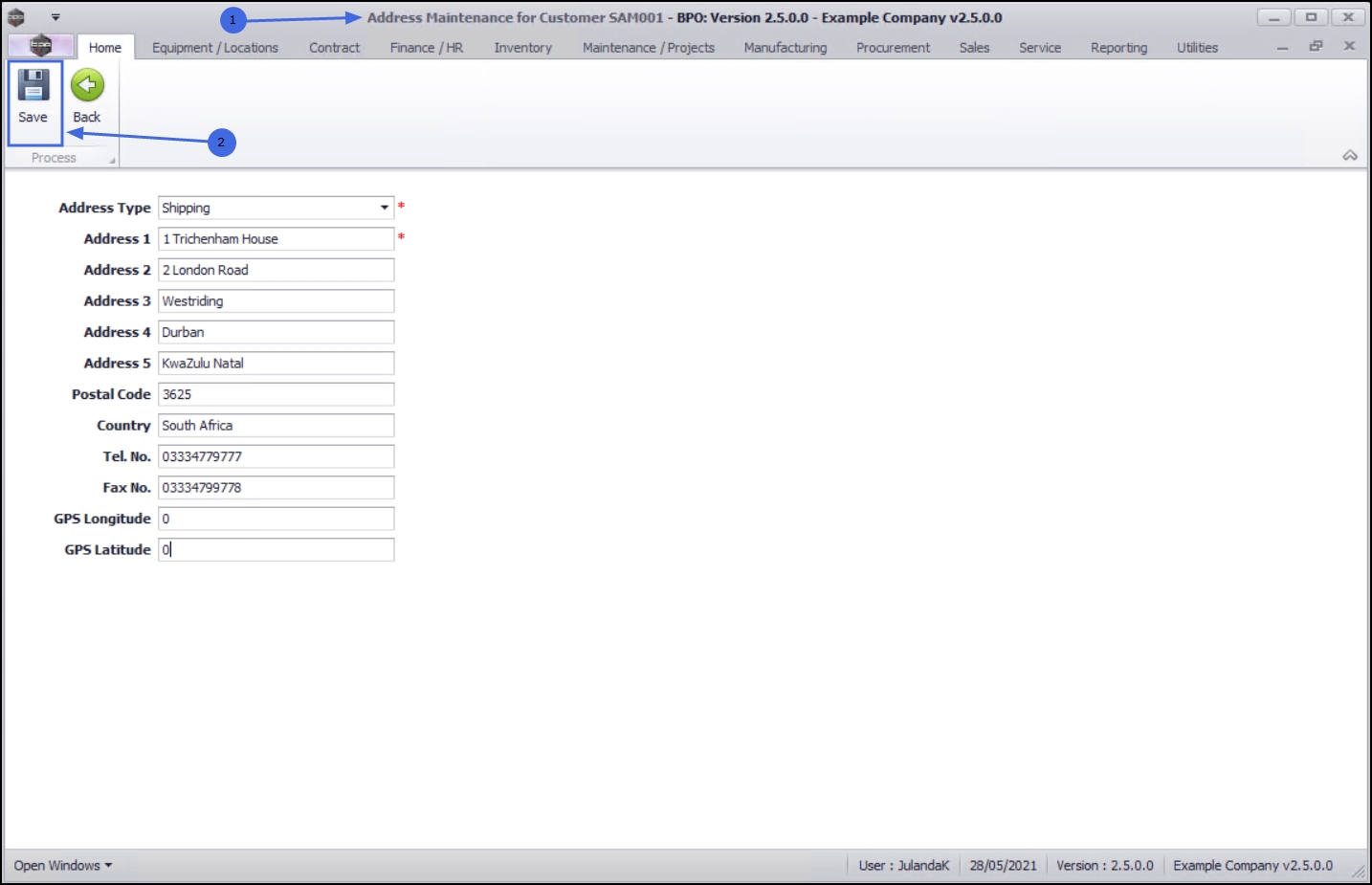Image resolution: width=1372 pixels, height=885 pixels.
Task: Open the Reporting tab
Action: [1119, 48]
